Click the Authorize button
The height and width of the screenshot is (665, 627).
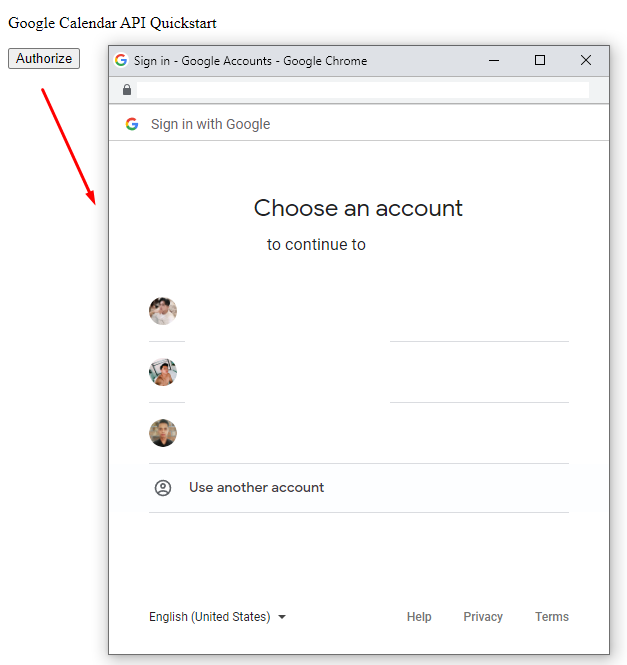[44, 59]
